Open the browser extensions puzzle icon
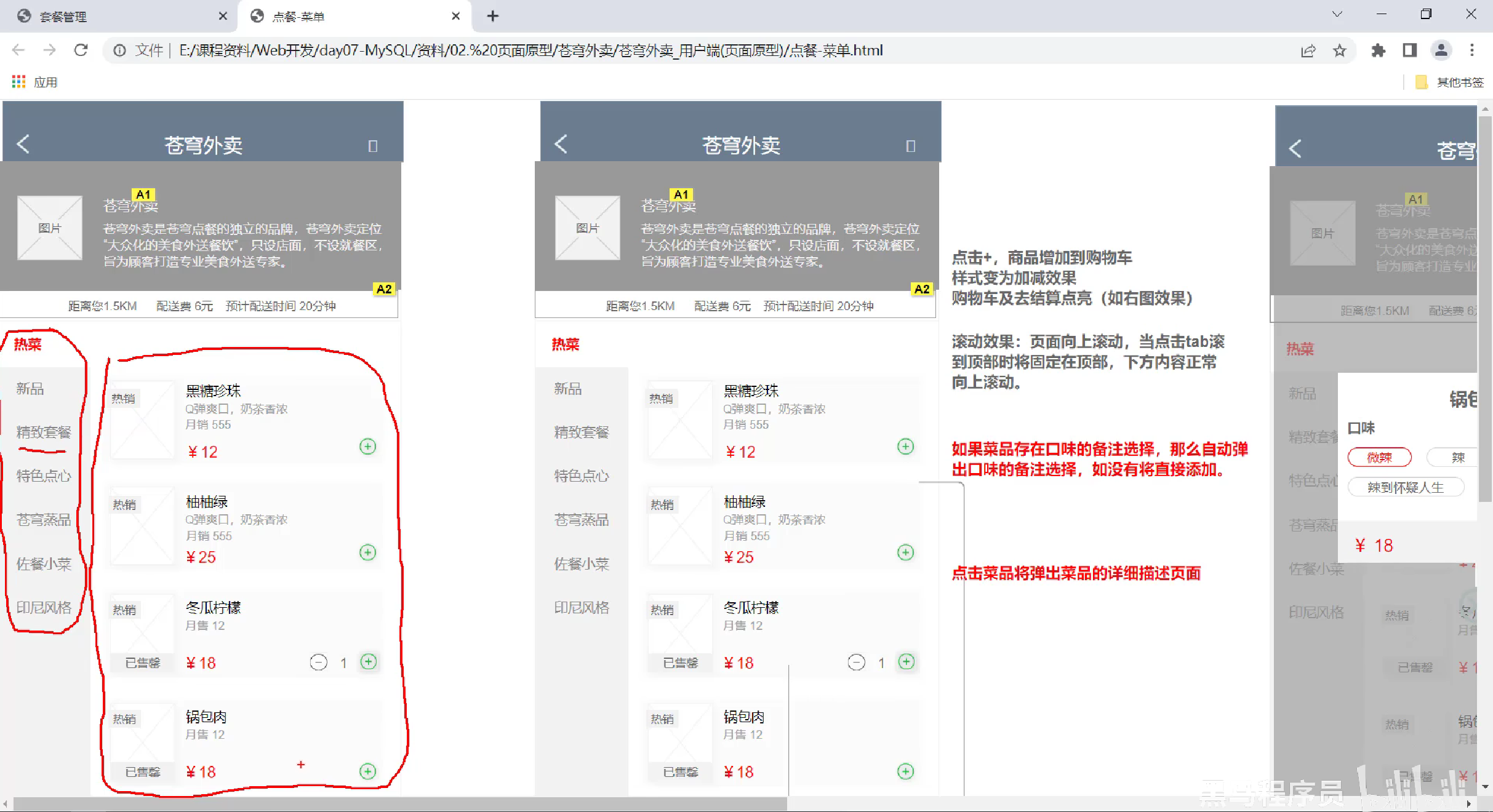Image resolution: width=1493 pixels, height=812 pixels. point(1378,50)
